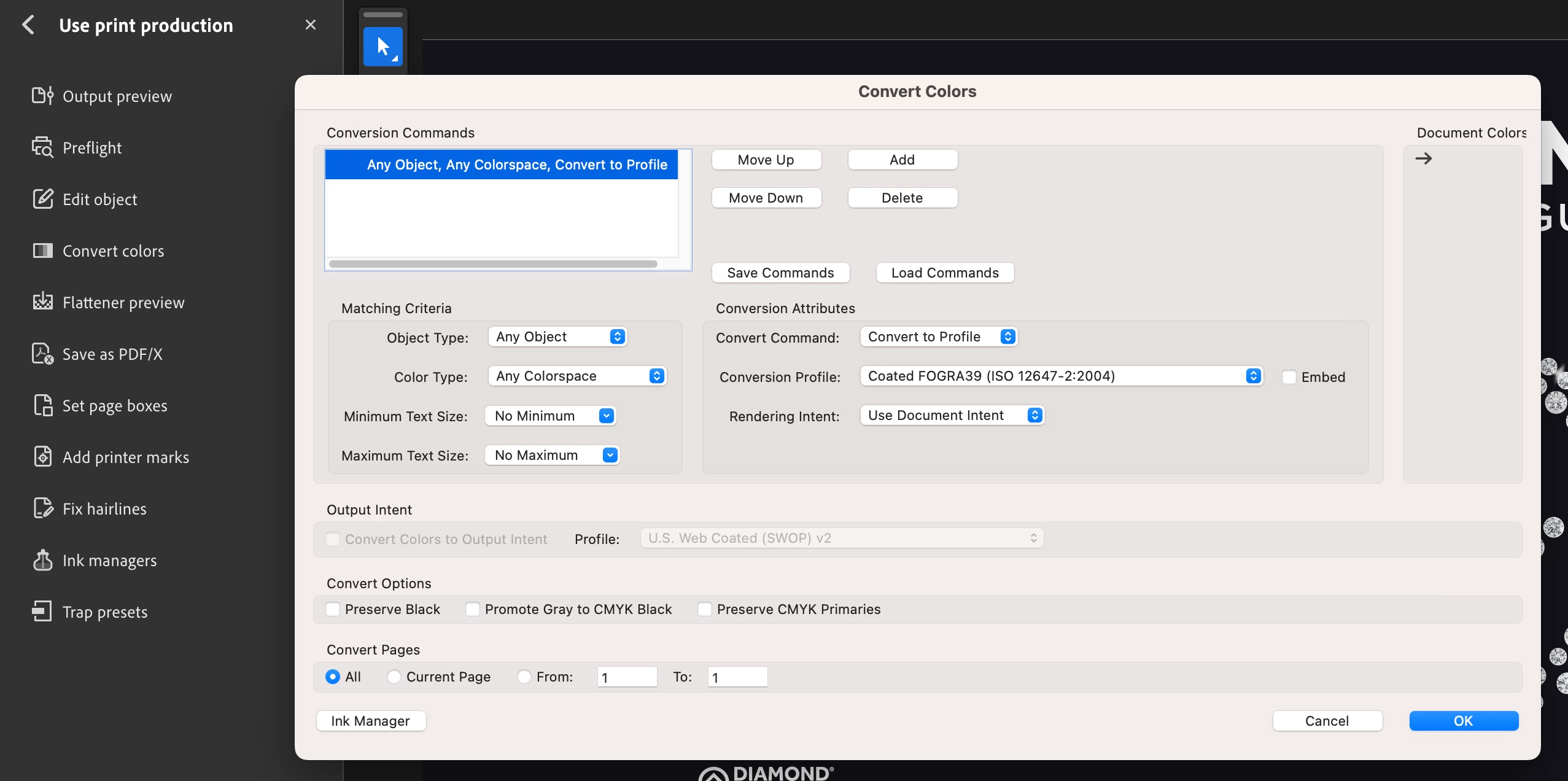Click the Add printer marks icon
This screenshot has width=1568, height=781.
point(42,457)
